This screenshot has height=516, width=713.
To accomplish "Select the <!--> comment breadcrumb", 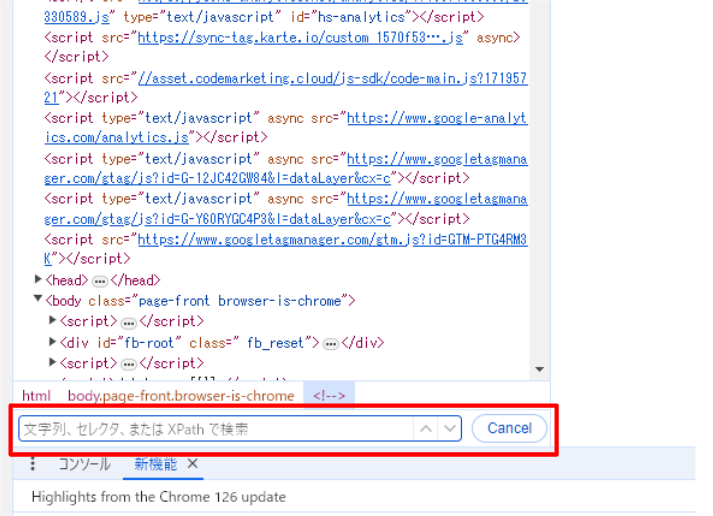I will [x=329, y=396].
